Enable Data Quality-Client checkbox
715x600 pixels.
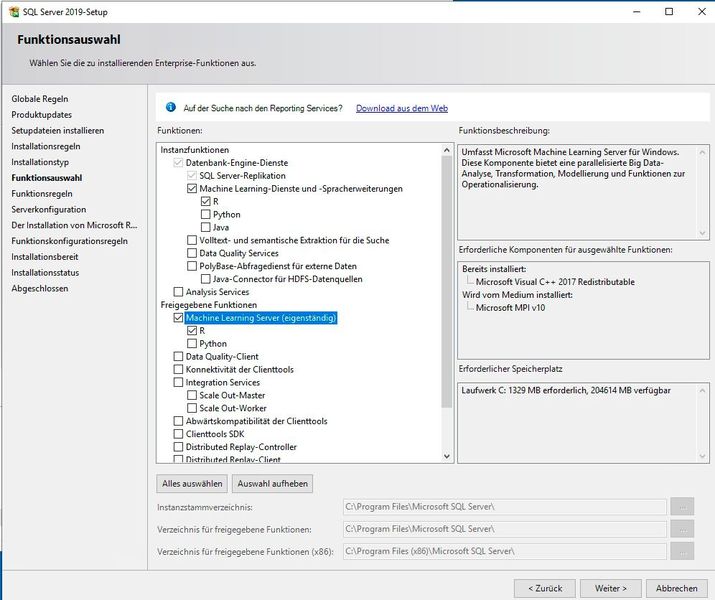click(x=178, y=356)
